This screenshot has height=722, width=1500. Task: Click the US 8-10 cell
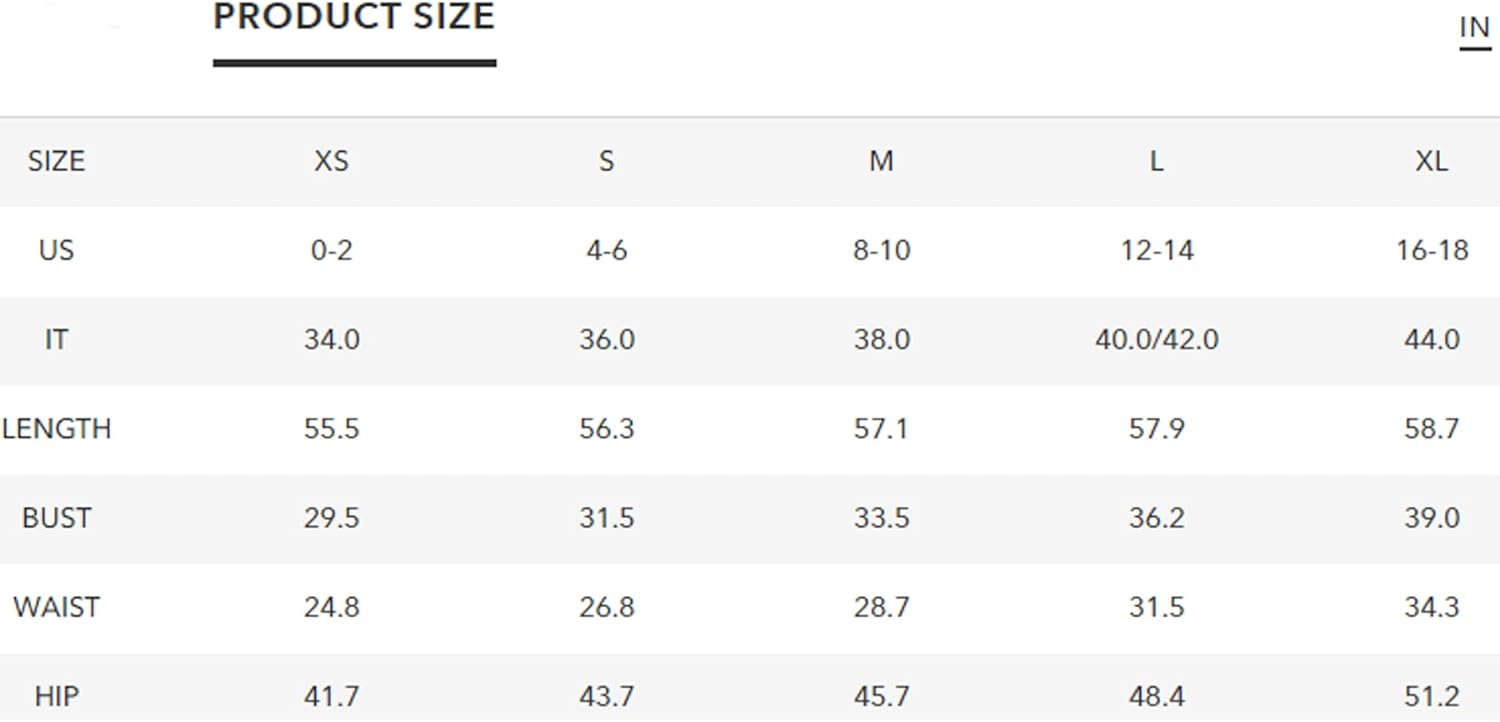tap(881, 250)
